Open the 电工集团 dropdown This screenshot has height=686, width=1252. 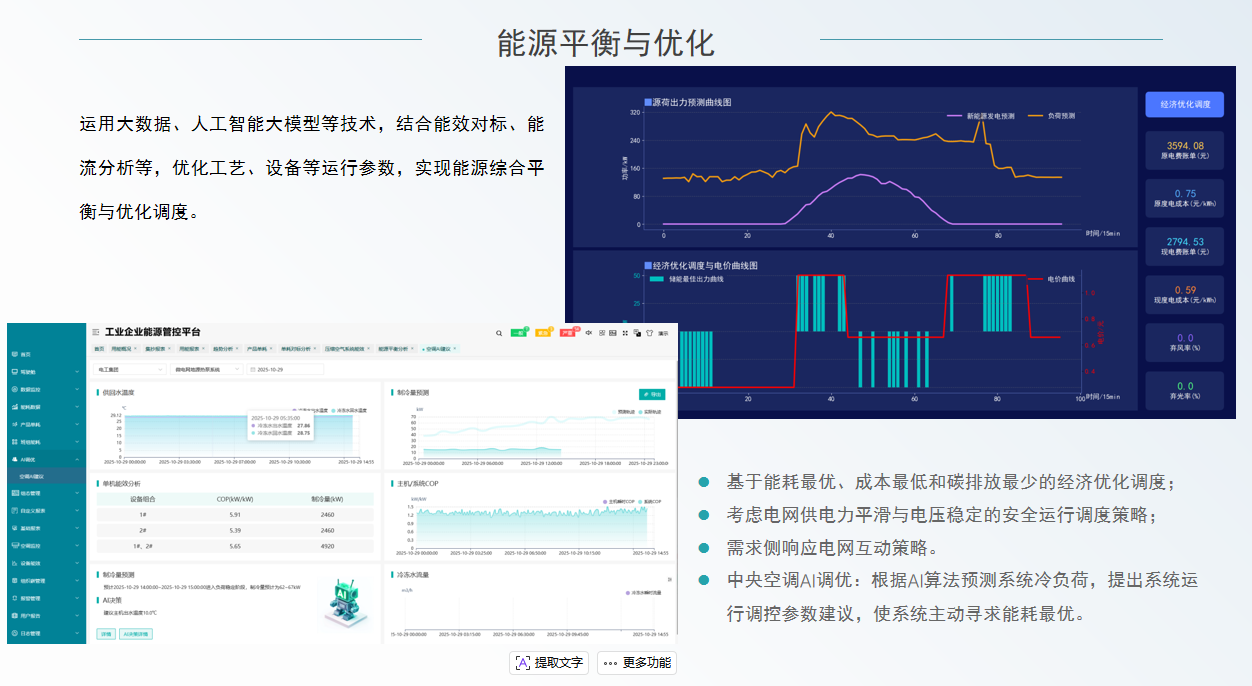point(131,369)
